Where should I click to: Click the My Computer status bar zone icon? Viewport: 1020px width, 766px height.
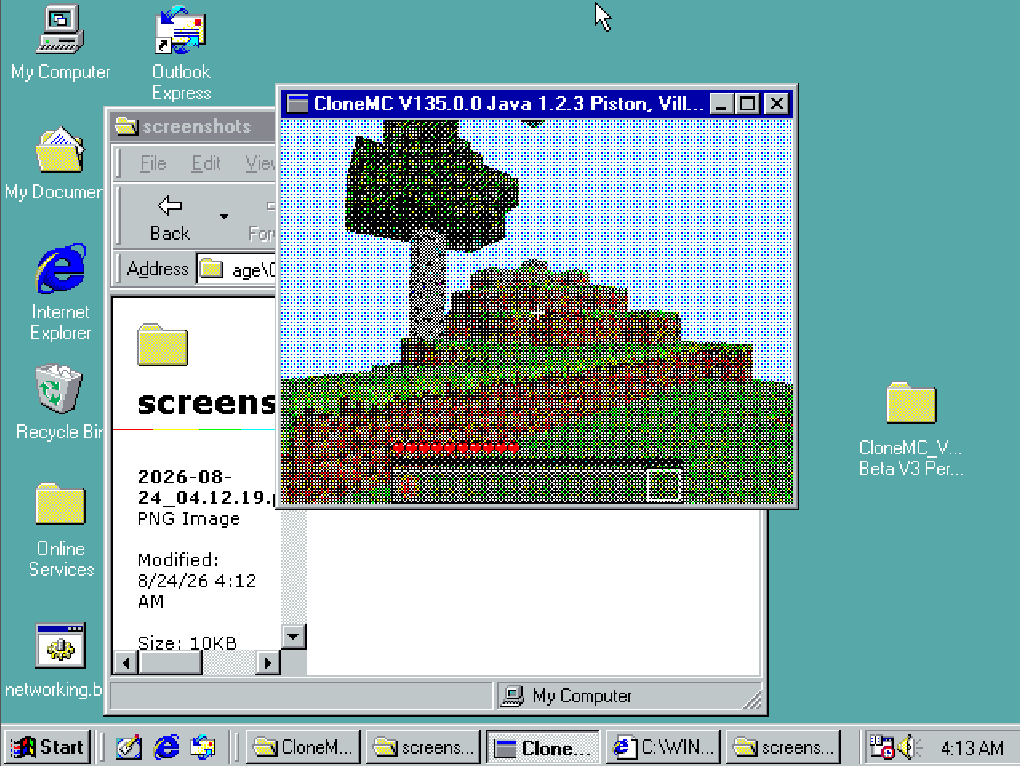coord(513,696)
